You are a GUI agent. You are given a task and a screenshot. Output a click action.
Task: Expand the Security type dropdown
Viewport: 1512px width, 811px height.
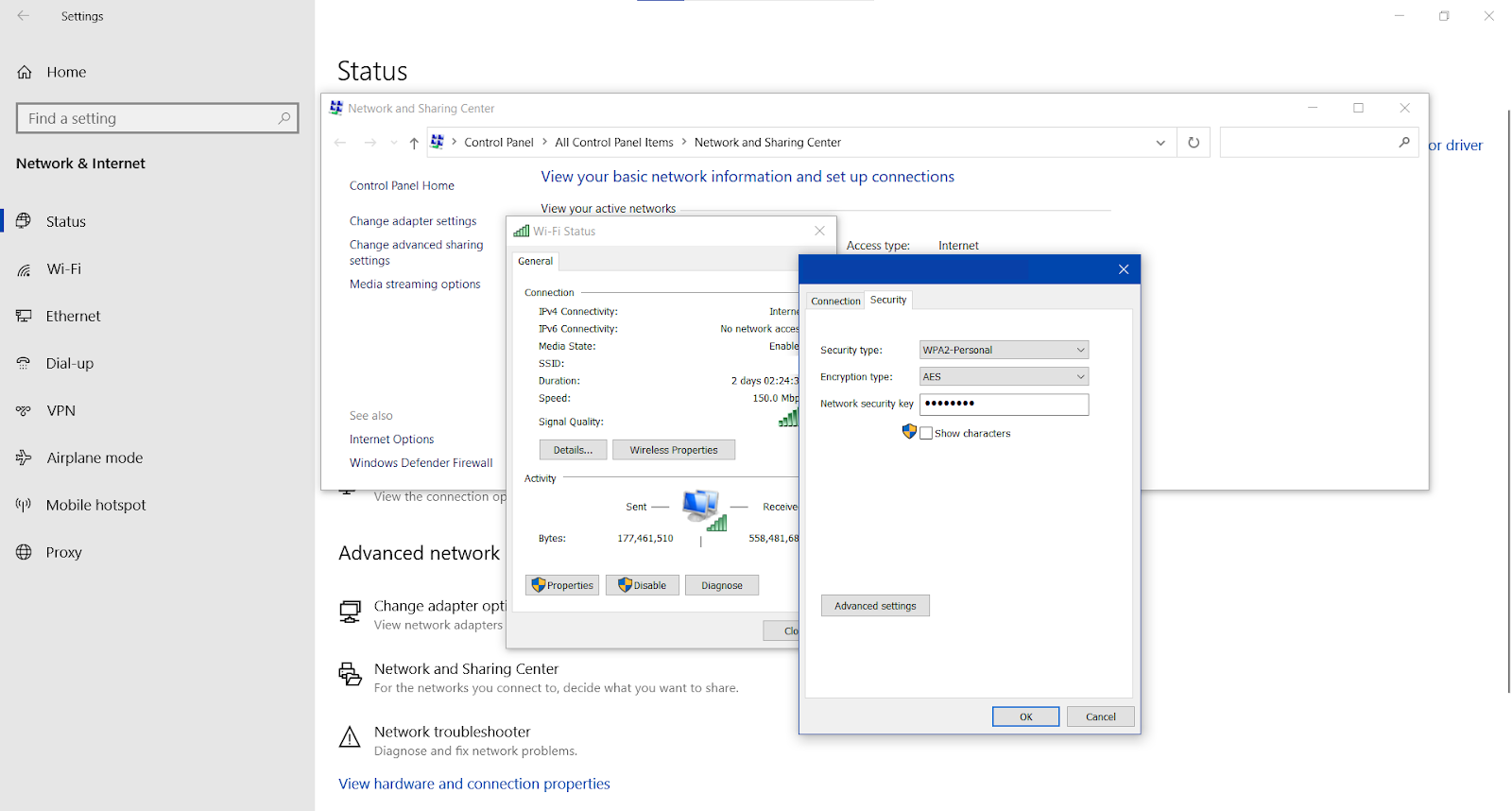[1004, 350]
